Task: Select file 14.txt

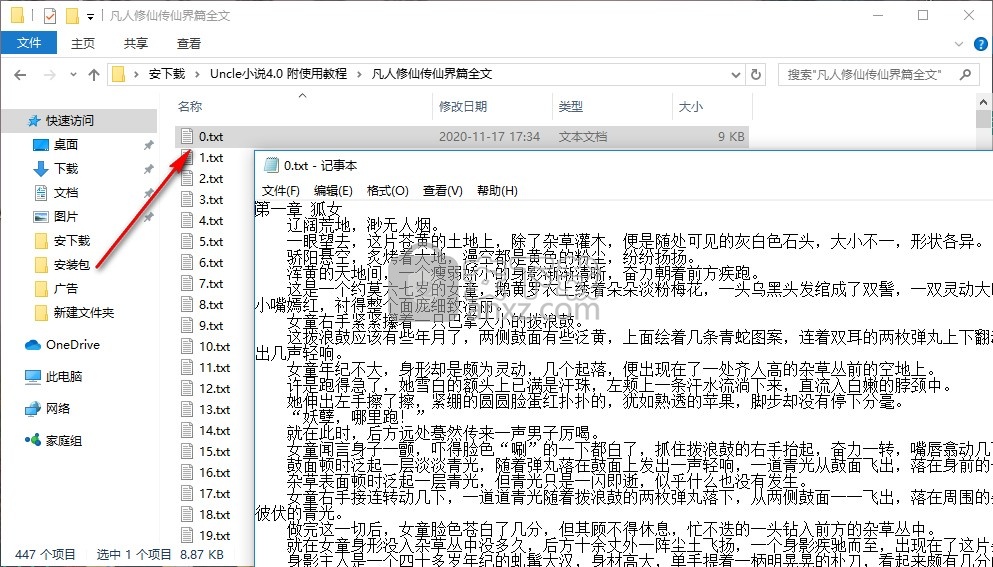Action: click(215, 430)
